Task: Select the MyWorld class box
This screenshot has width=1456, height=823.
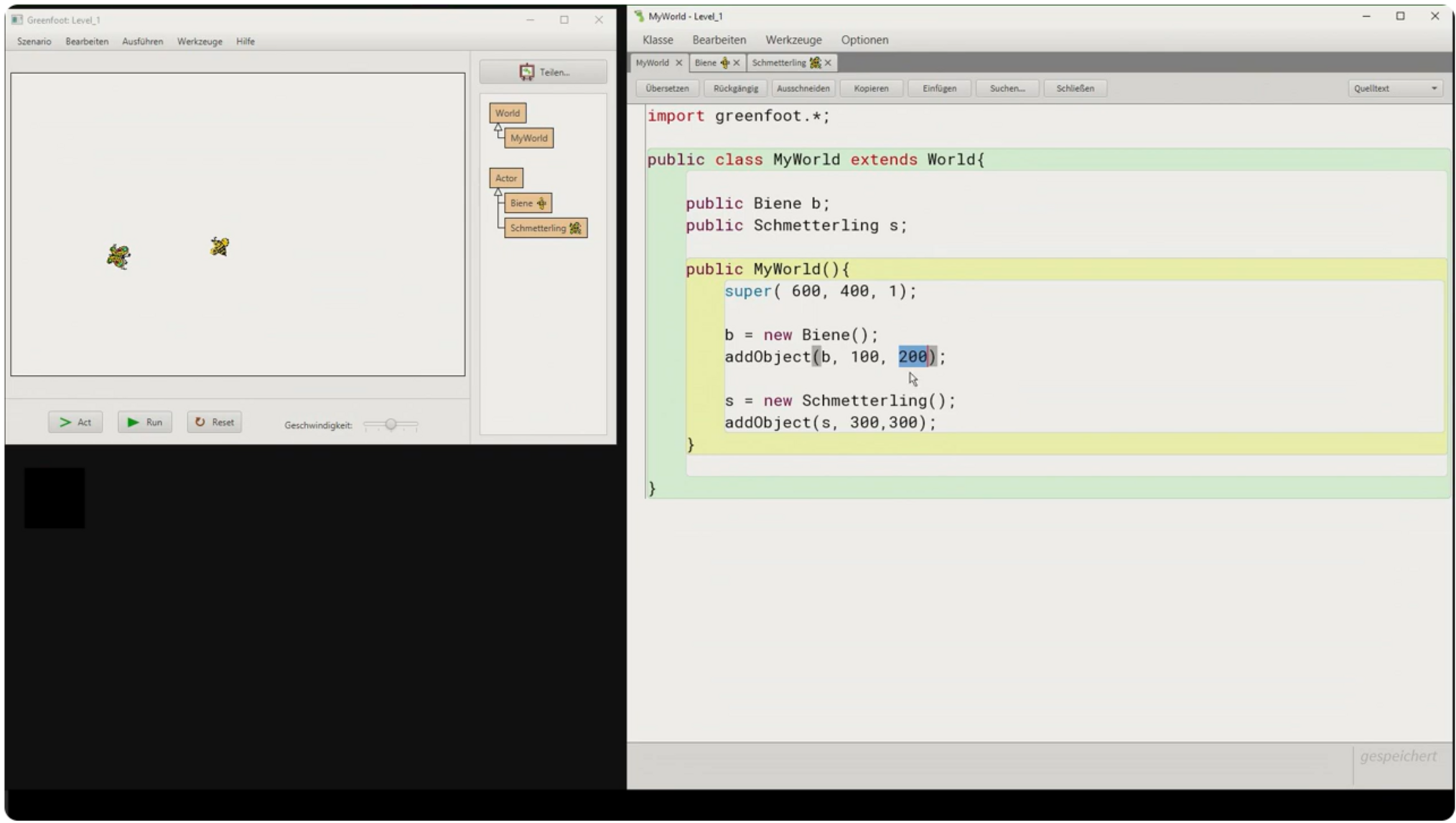Action: tap(528, 138)
